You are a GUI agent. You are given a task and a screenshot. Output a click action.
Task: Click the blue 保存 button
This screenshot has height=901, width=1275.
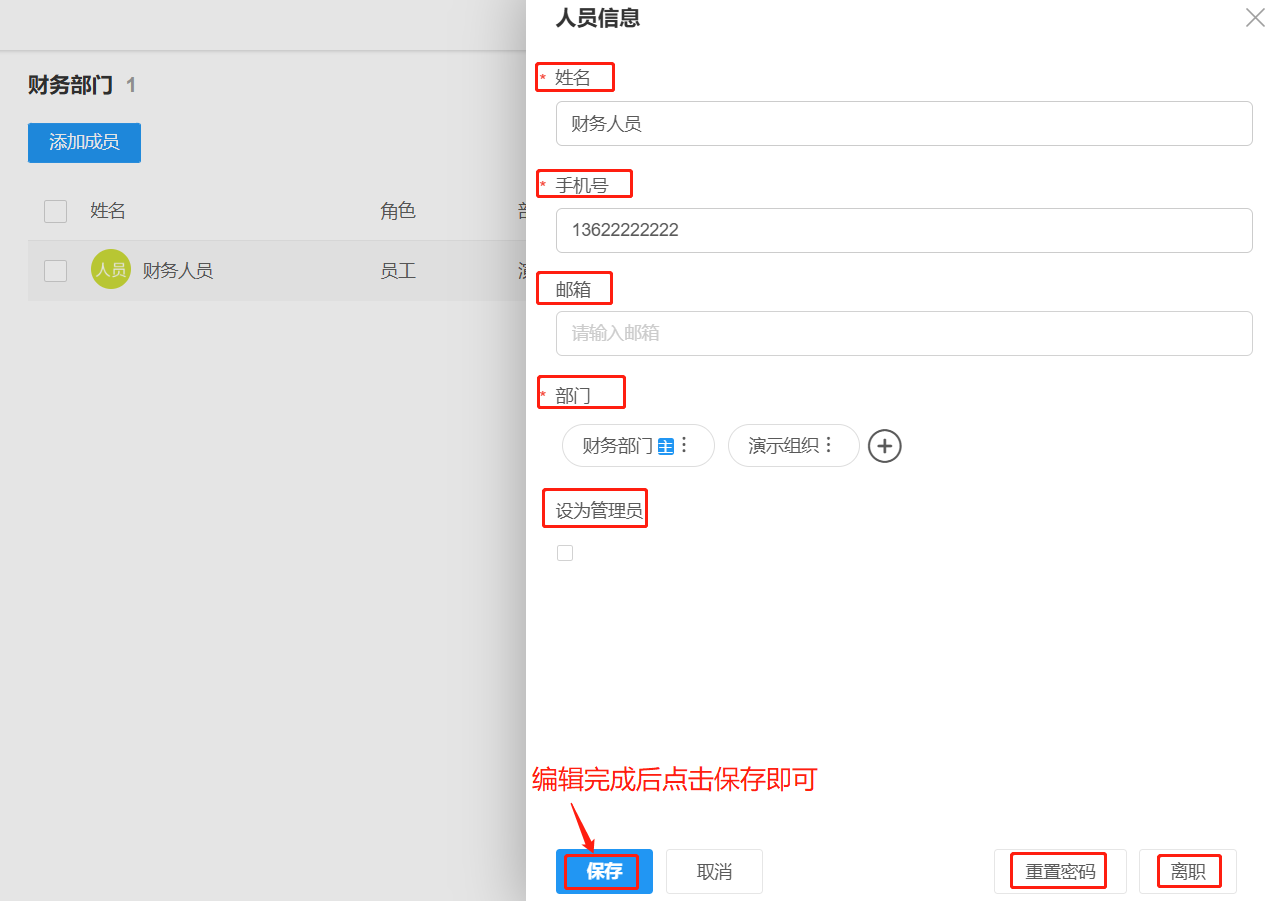point(603,871)
